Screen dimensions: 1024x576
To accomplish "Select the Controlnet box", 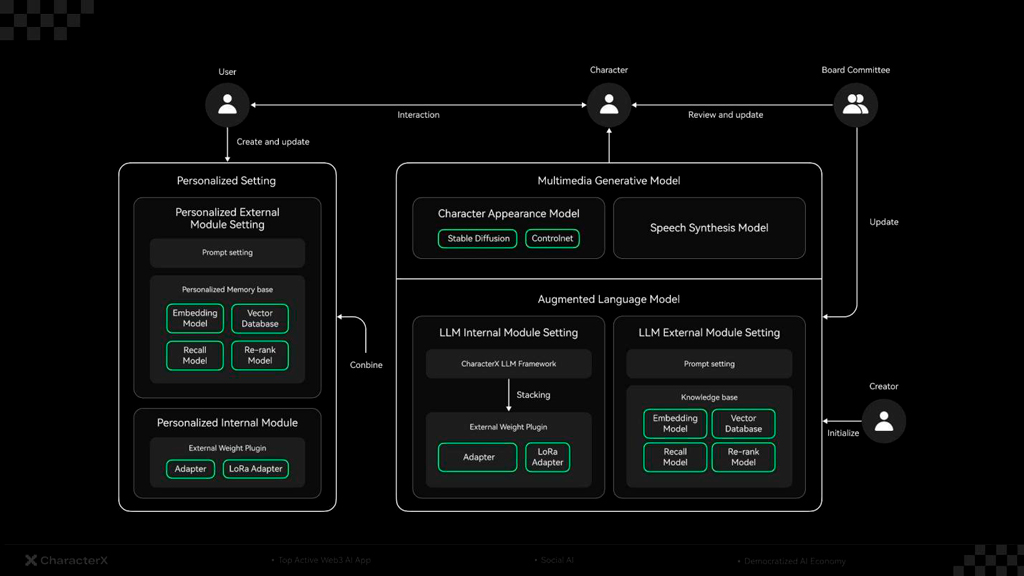I will click(x=552, y=238).
